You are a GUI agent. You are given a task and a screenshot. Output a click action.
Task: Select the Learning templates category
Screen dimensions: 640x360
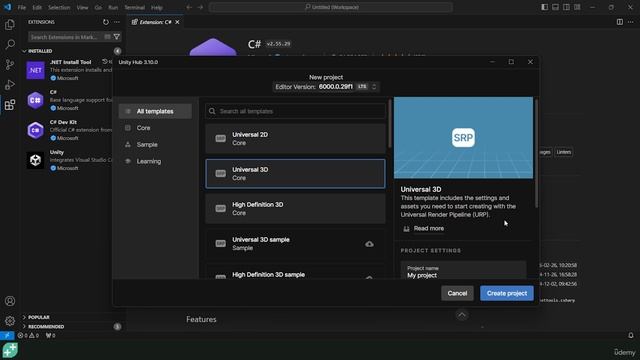point(155,161)
